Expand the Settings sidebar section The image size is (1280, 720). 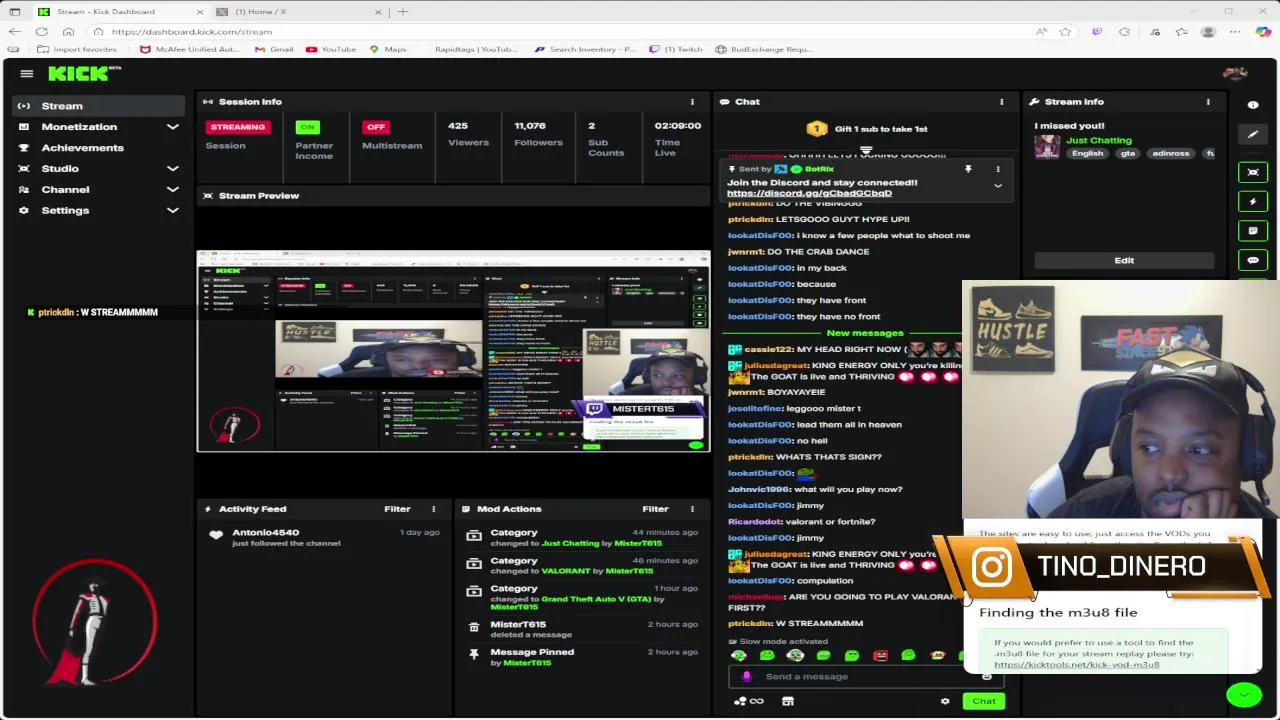coord(173,211)
